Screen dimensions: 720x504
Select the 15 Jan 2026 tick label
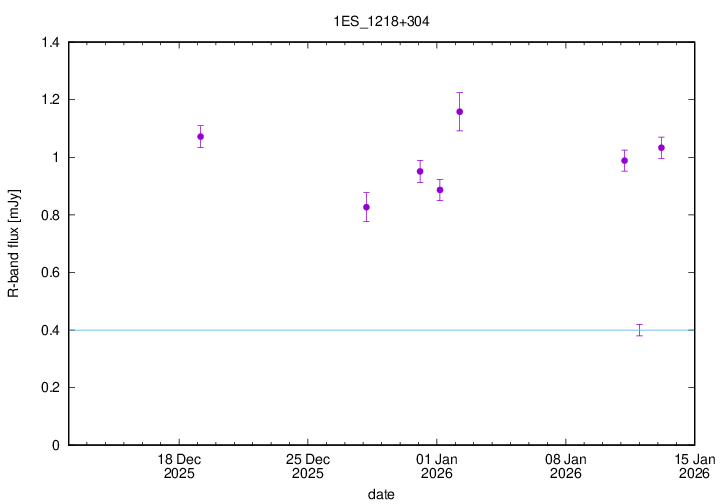pos(694,465)
